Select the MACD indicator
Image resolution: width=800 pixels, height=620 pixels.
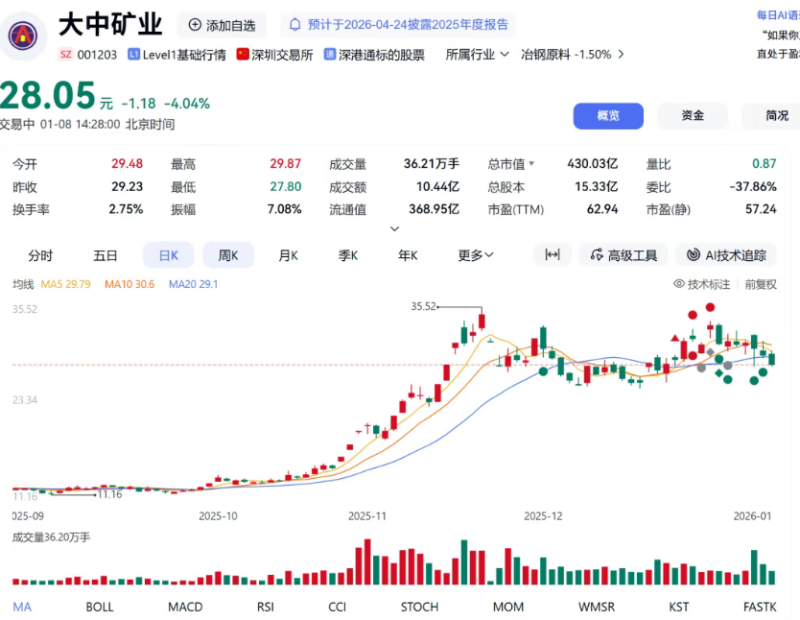click(185, 606)
